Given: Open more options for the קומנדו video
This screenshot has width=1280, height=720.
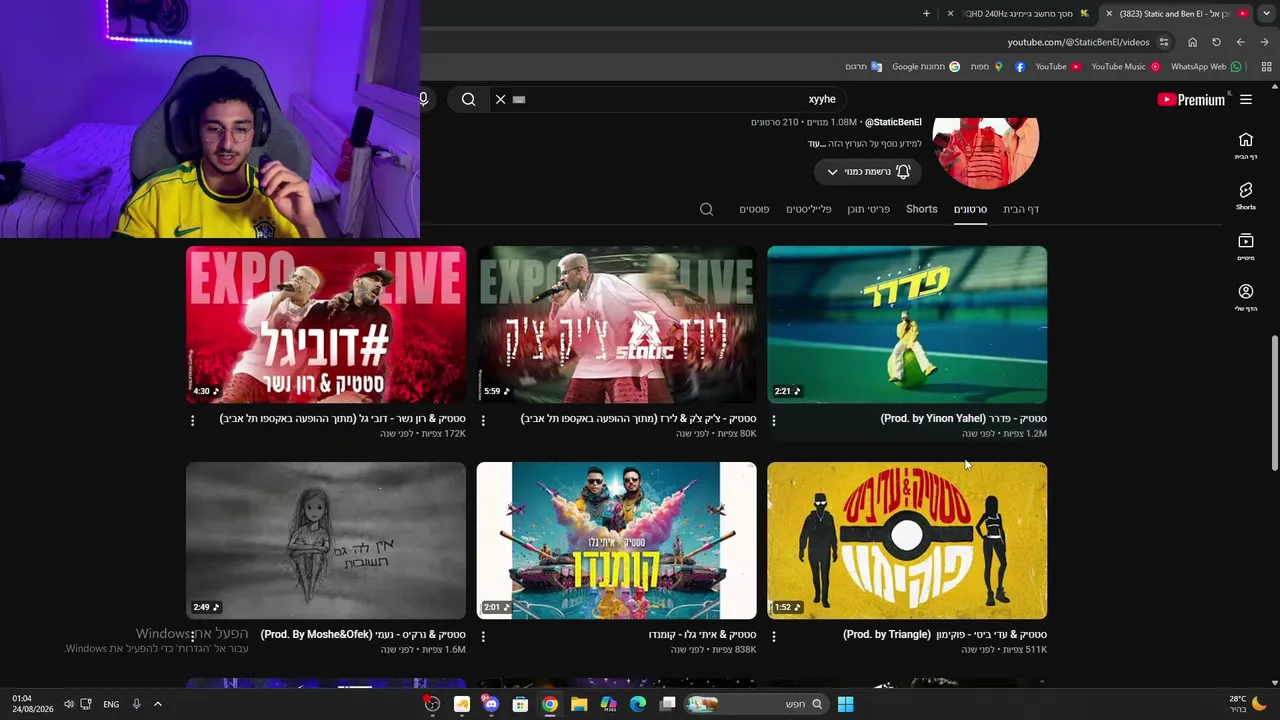Looking at the screenshot, I should pyautogui.click(x=483, y=636).
